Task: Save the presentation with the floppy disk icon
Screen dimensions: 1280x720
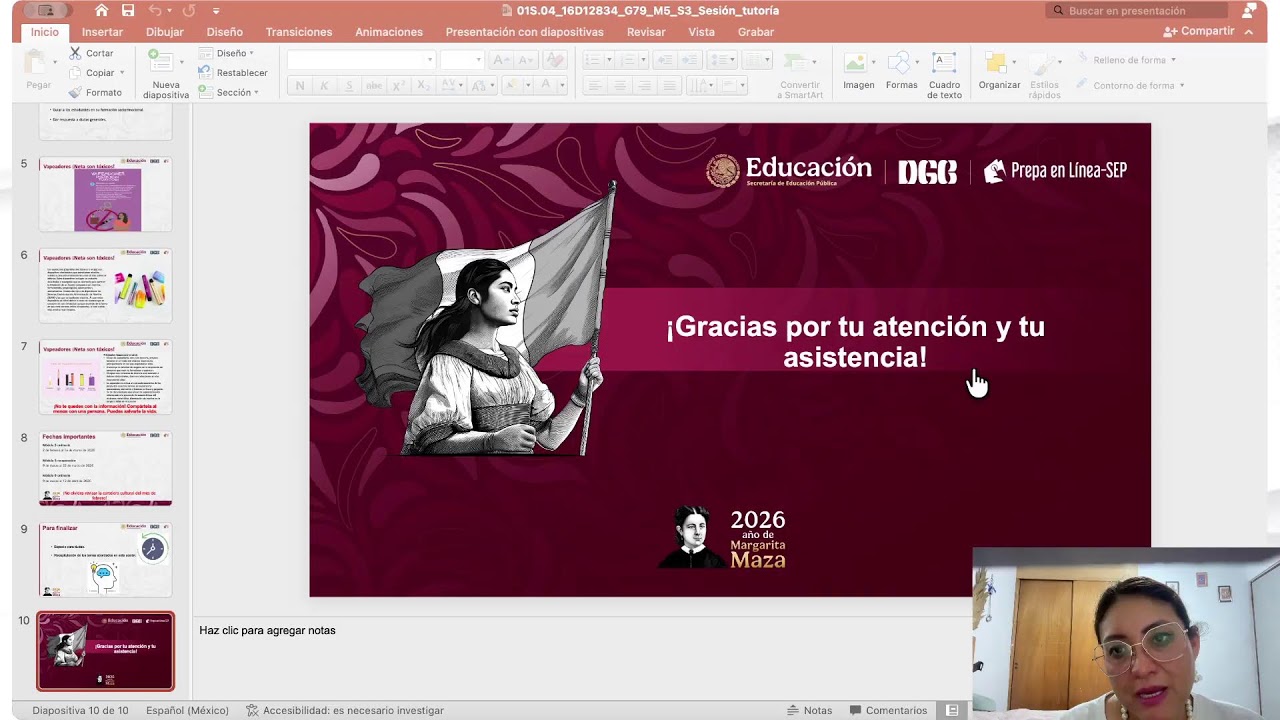Action: pos(128,10)
